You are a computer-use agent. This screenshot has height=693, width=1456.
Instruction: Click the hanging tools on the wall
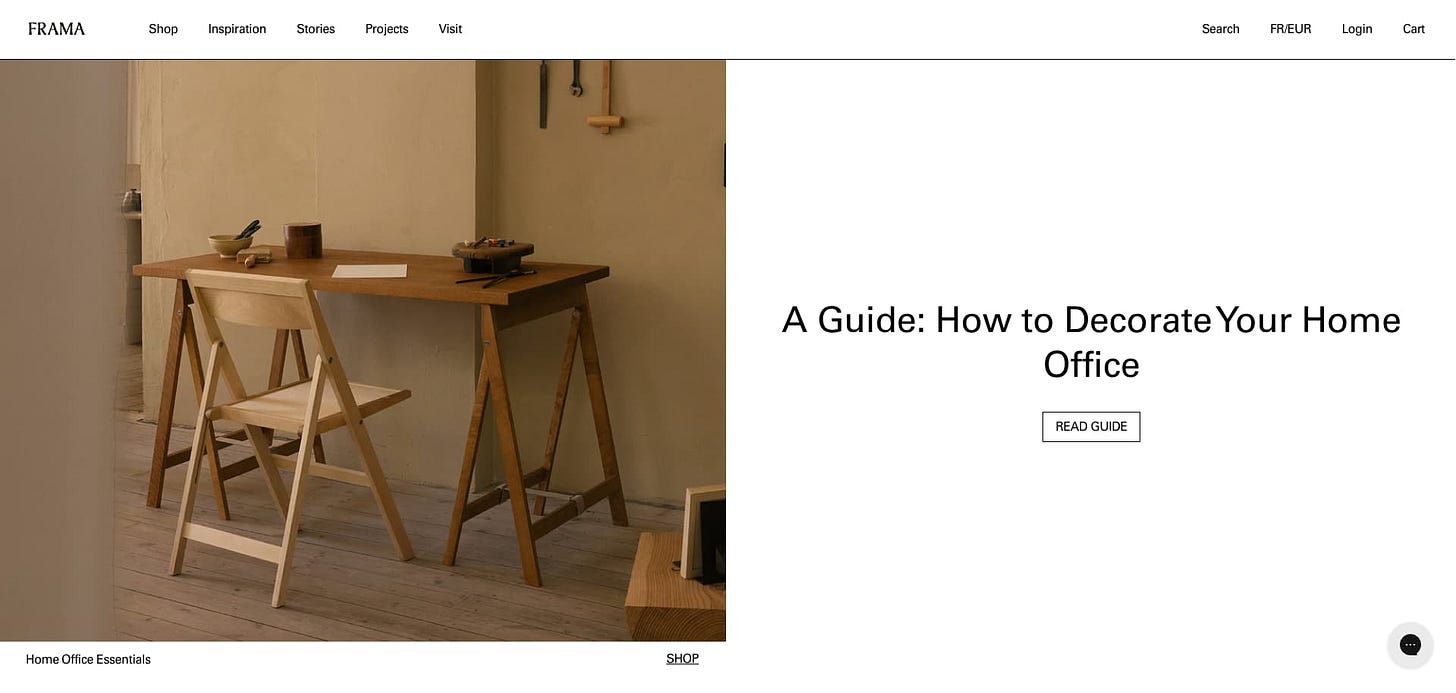point(580,93)
